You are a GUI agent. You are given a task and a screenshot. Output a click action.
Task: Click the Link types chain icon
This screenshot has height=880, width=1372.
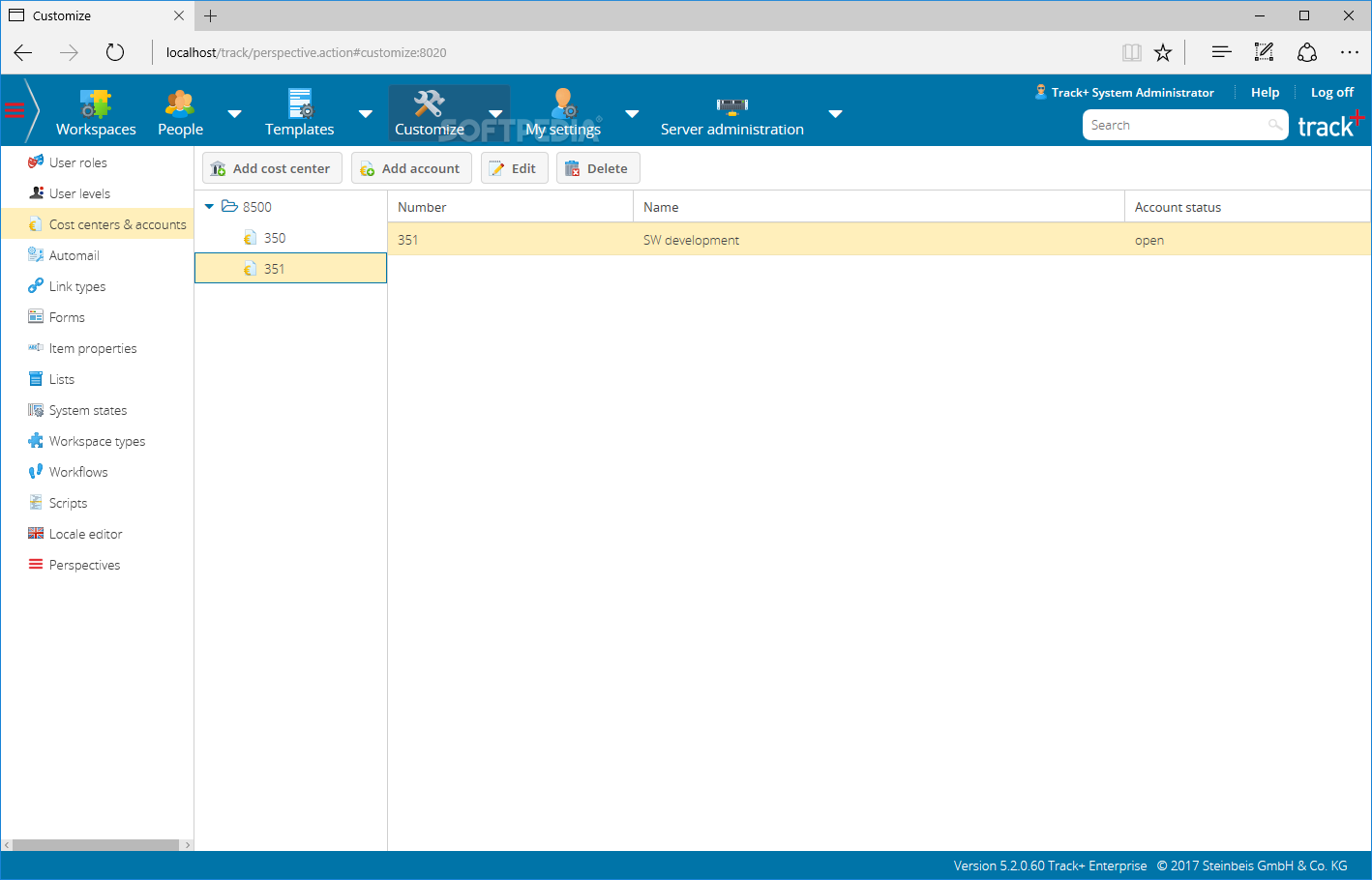pyautogui.click(x=36, y=286)
